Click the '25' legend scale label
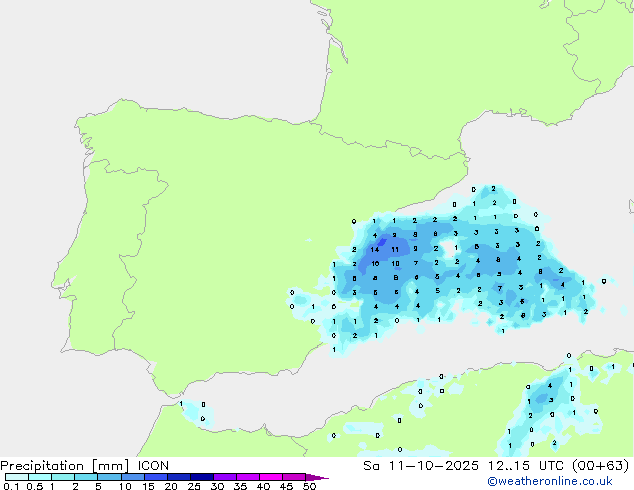Screen dimensions: 634x490 pyautogui.click(x=194, y=486)
